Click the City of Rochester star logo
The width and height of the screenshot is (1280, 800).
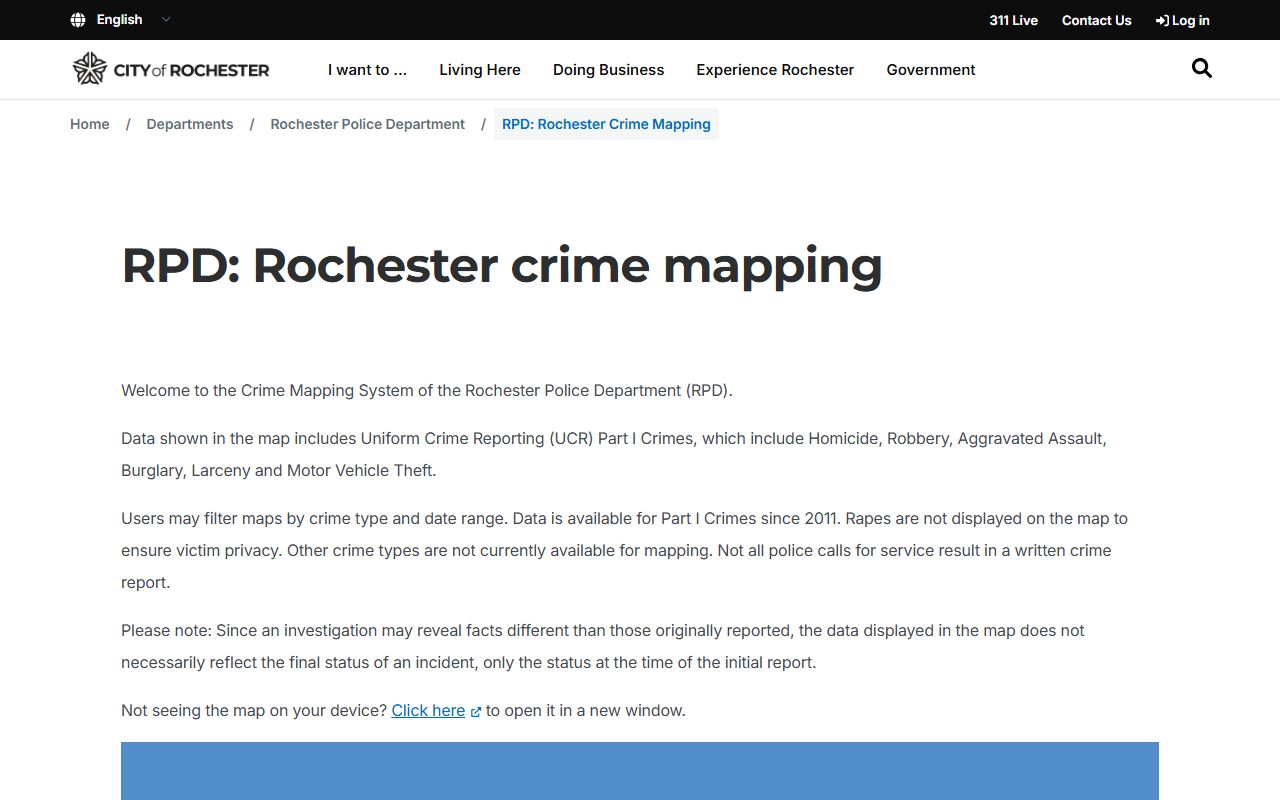(90, 69)
